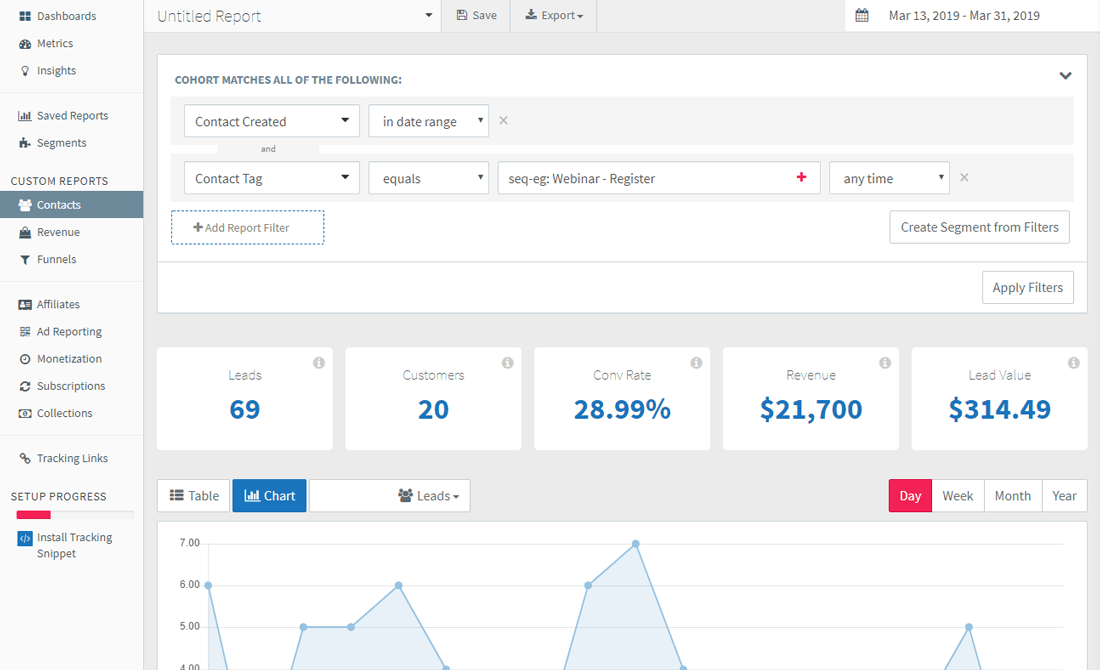Click the info icon on Lead Value card
Viewport: 1100px width, 670px height.
[1074, 363]
